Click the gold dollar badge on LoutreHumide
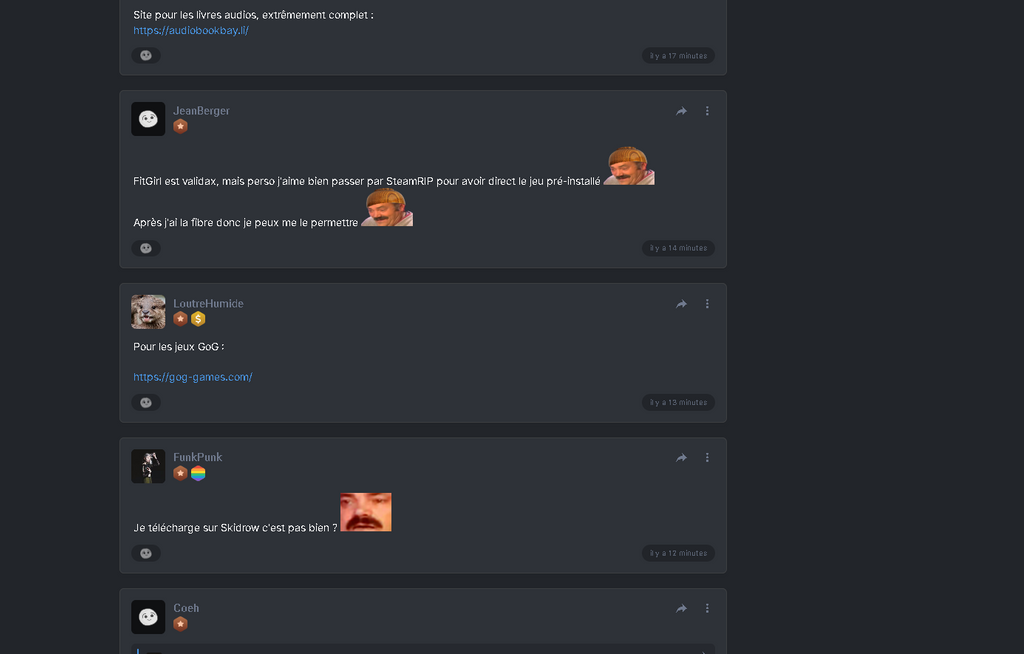The height and width of the screenshot is (654, 1024). tap(198, 319)
